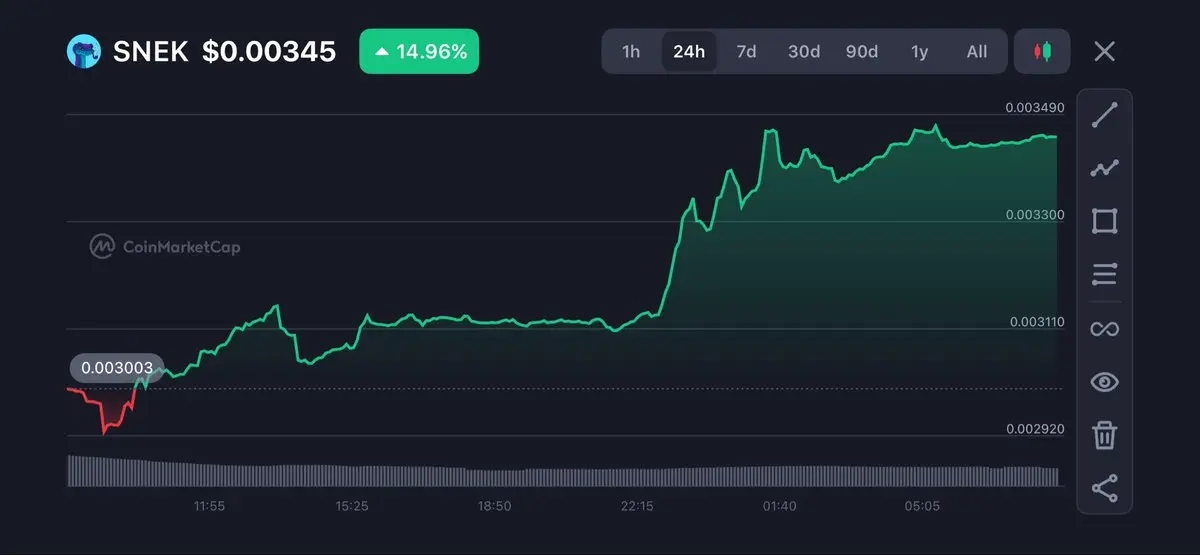Click the 22:15 time axis label

(x=637, y=506)
